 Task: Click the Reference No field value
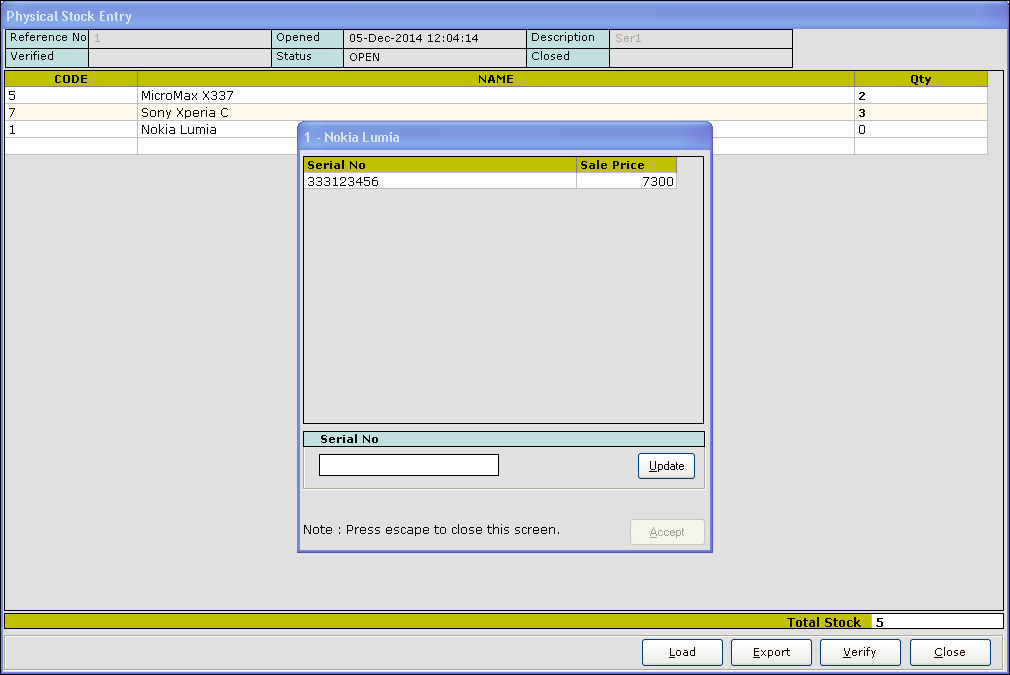[x=180, y=38]
